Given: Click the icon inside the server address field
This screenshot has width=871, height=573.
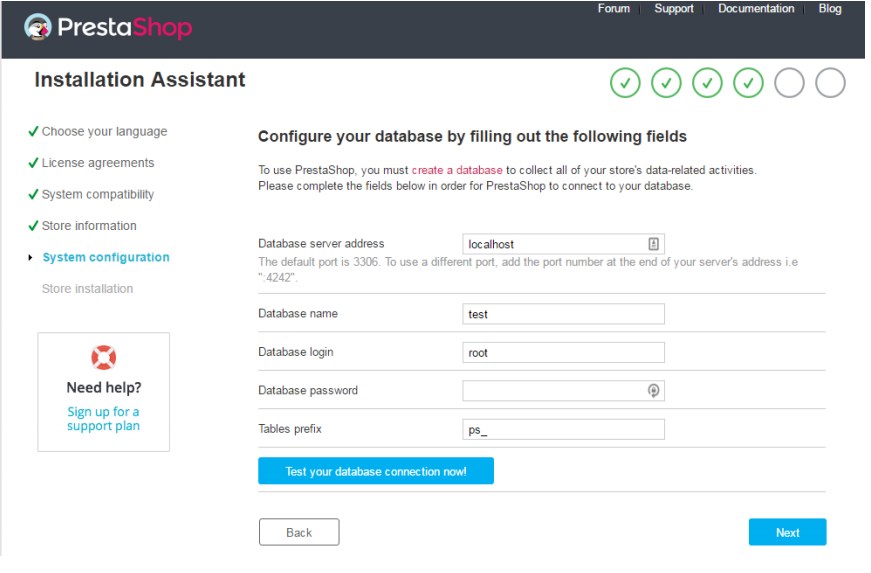Looking at the screenshot, I should [x=653, y=243].
